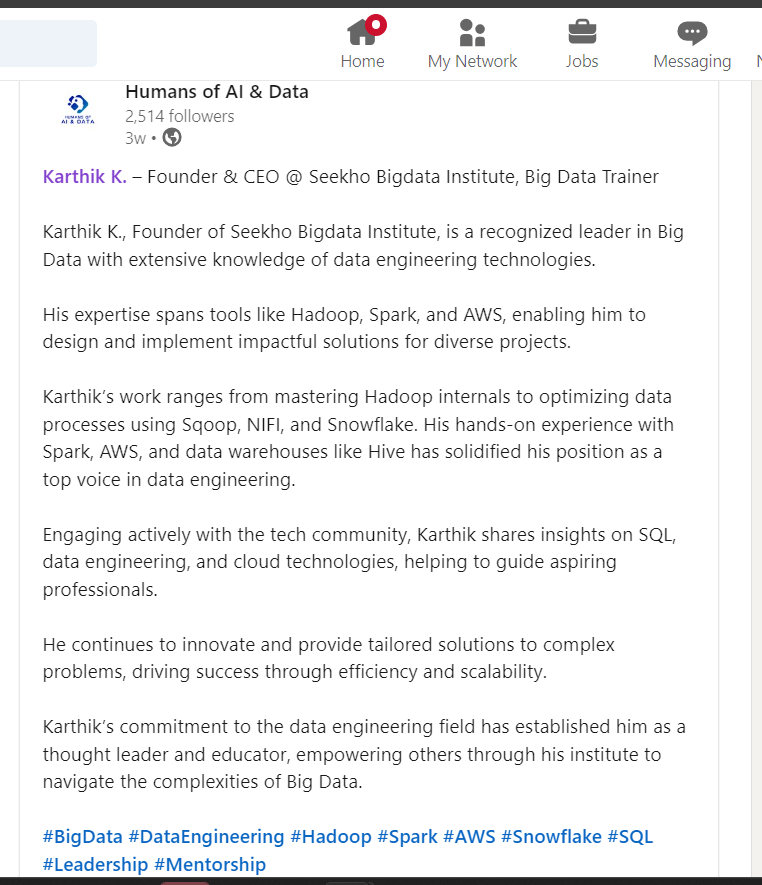Open the #SQL hashtag

630,836
